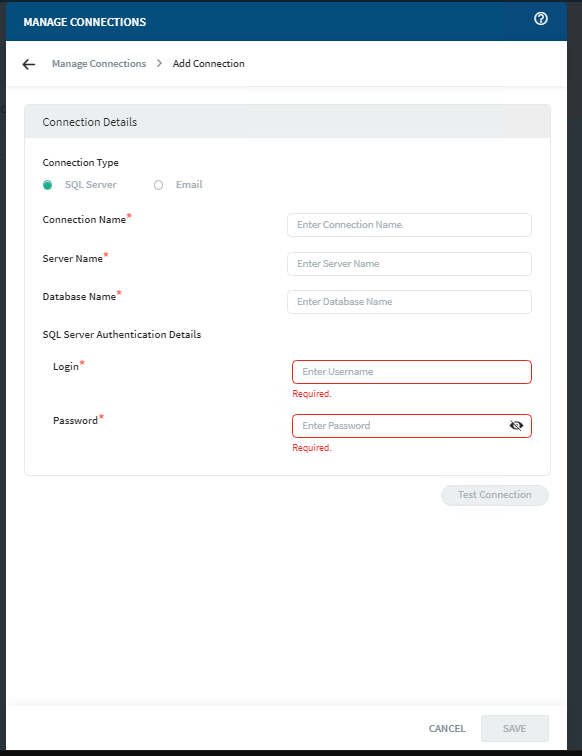Click the Email label text

point(189,185)
